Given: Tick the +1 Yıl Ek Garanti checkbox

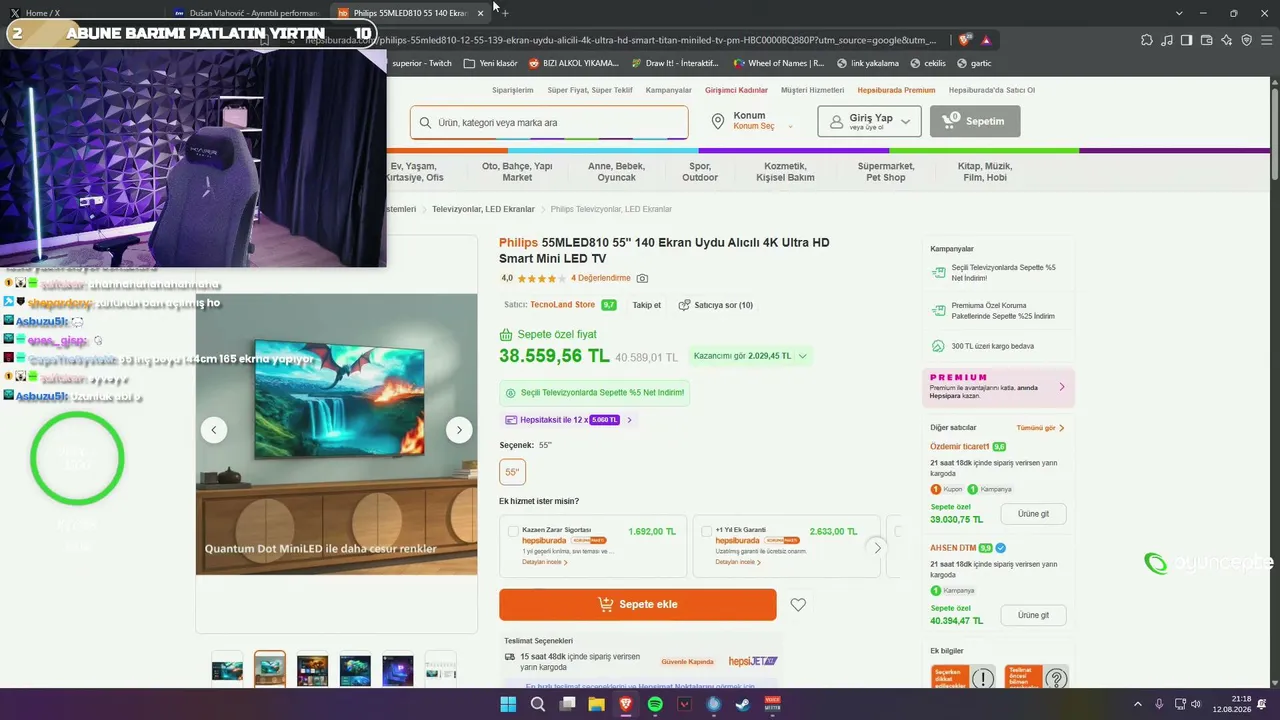Looking at the screenshot, I should pos(706,531).
